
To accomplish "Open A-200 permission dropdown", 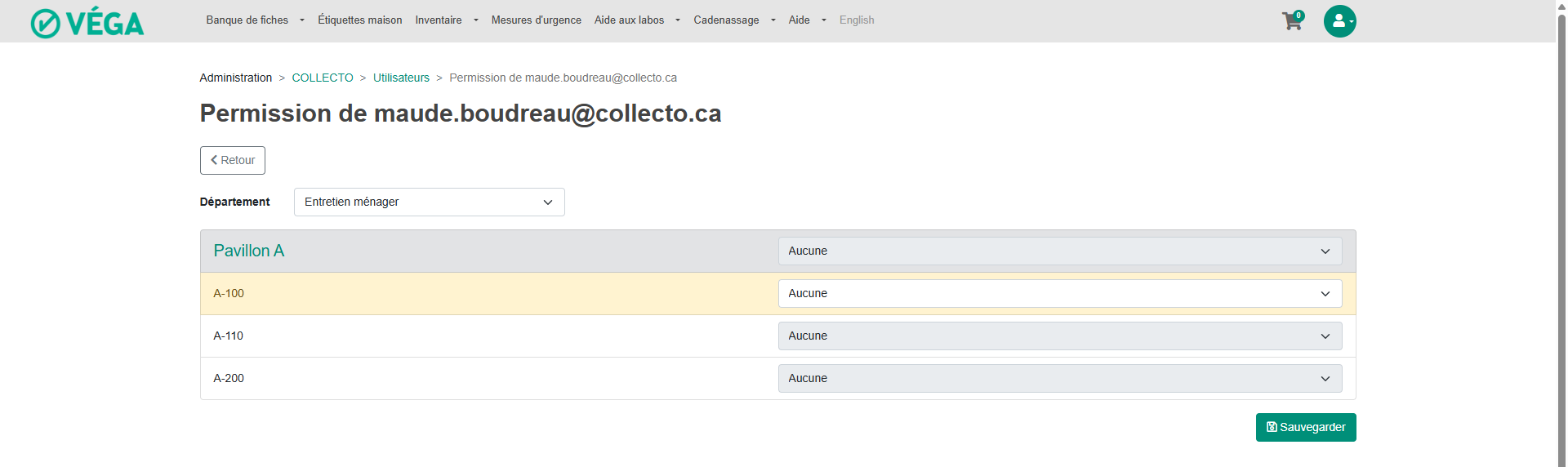I will point(1060,378).
